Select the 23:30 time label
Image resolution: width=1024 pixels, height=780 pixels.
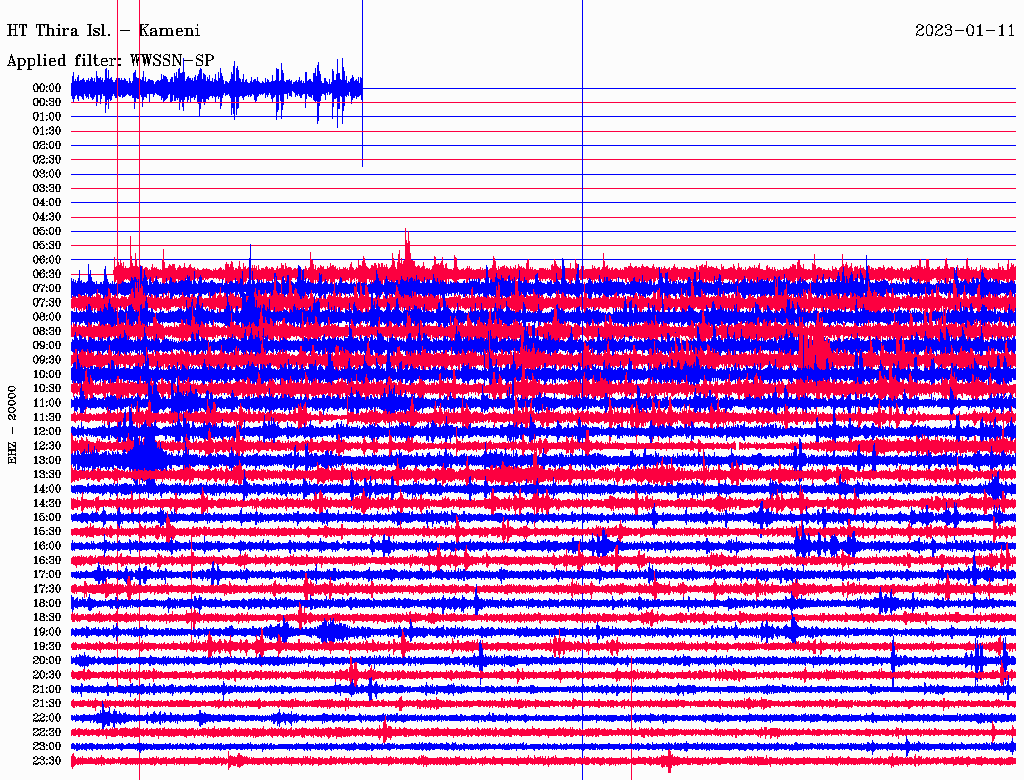point(47,761)
